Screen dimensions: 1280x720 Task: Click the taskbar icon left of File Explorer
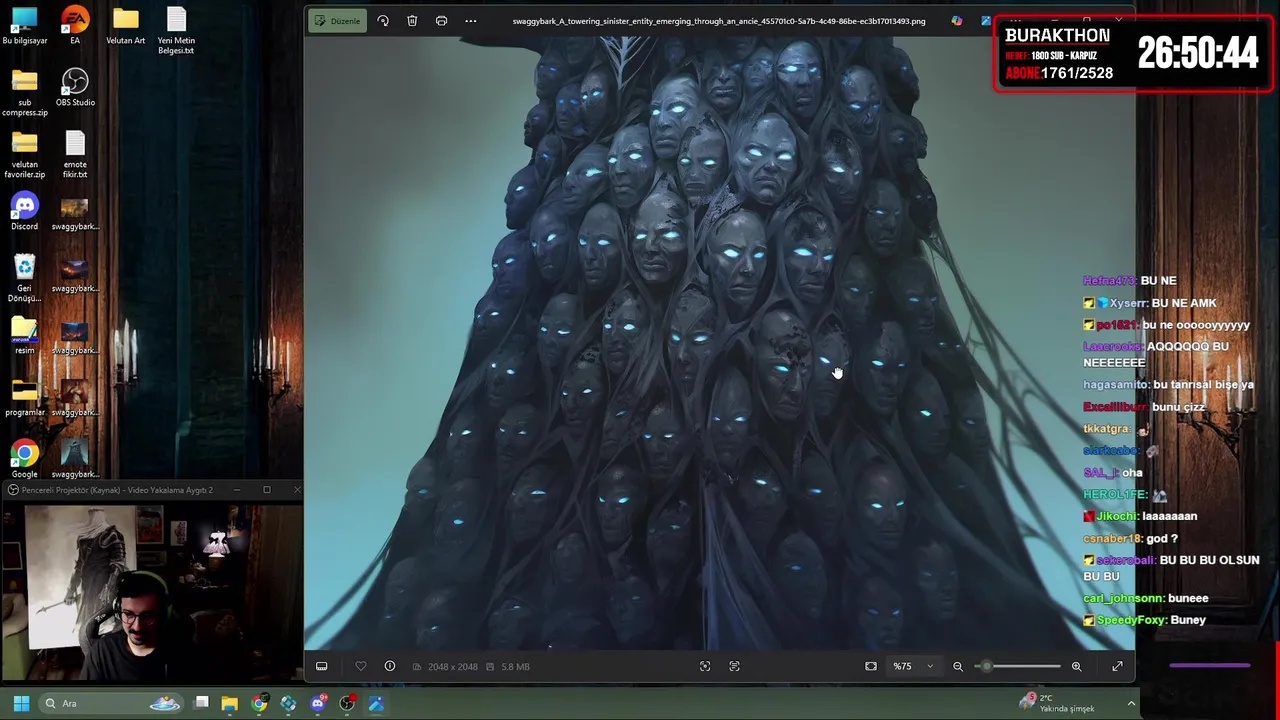pos(201,704)
